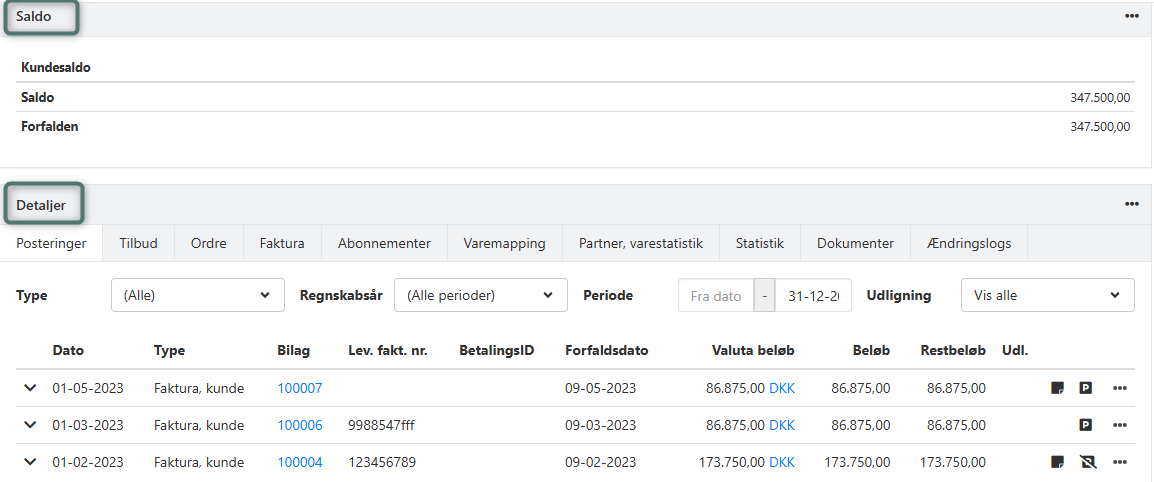
Task: Click the Forfaldsdato column header
Action: pos(606,351)
